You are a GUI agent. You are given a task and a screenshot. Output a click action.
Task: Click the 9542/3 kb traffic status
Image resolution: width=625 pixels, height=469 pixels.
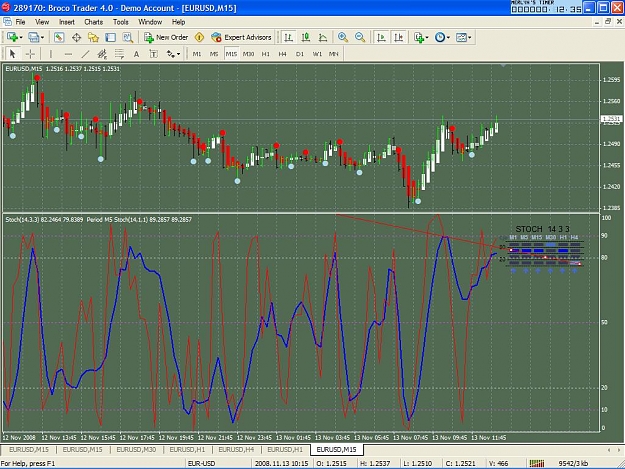click(573, 463)
